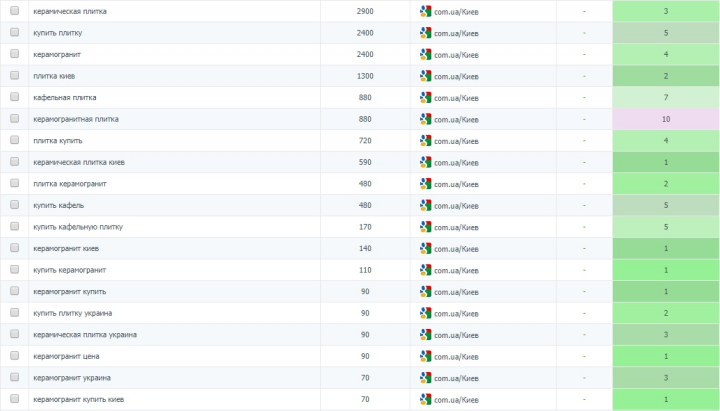Click position 7 cell for кафельная плитка
720x411 pixels.
pyautogui.click(x=666, y=98)
